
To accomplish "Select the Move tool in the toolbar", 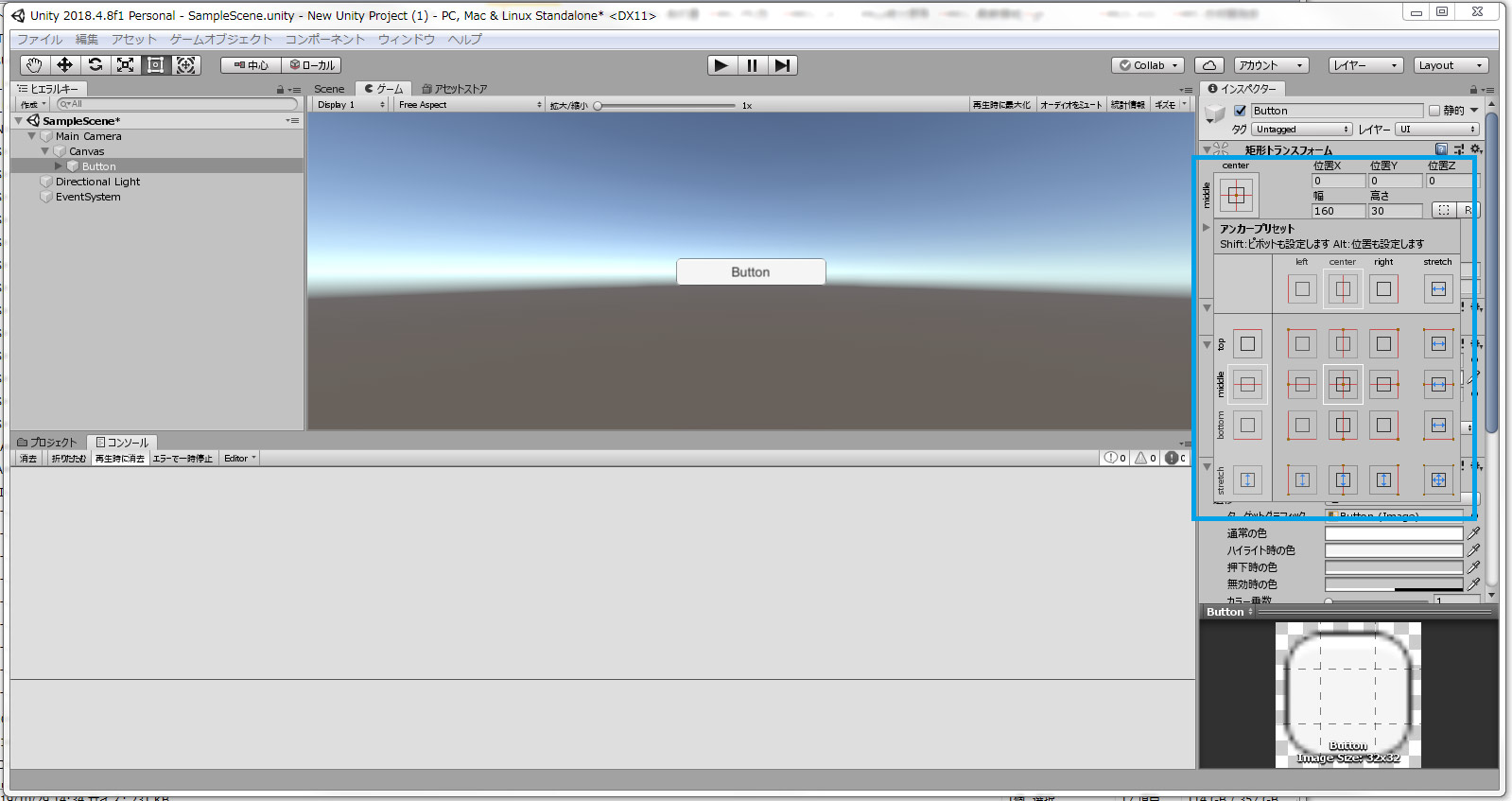I will click(64, 65).
